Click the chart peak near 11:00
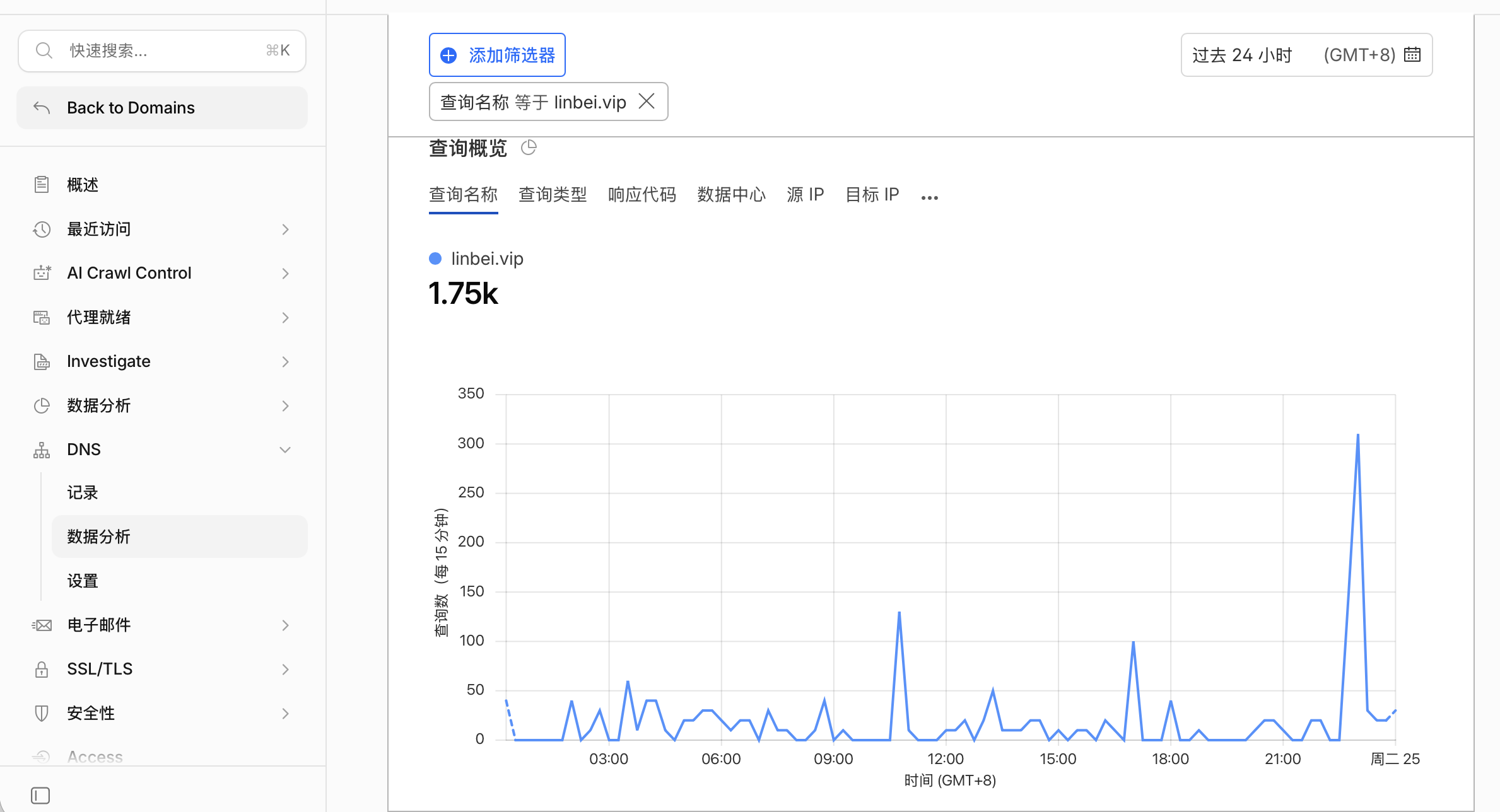1500x812 pixels. [x=899, y=612]
